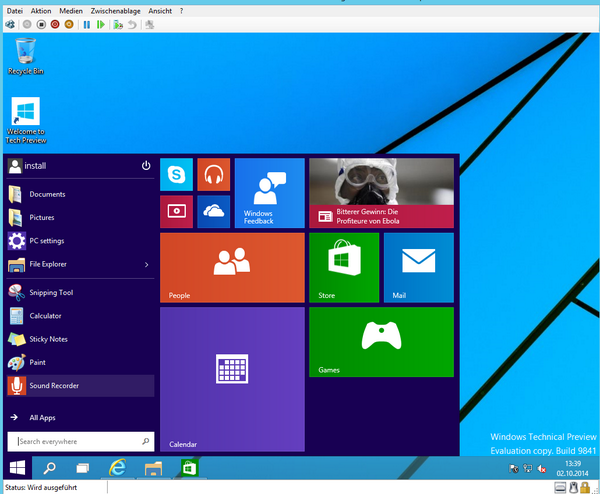Click the mouse status icon in status bar

[573, 487]
